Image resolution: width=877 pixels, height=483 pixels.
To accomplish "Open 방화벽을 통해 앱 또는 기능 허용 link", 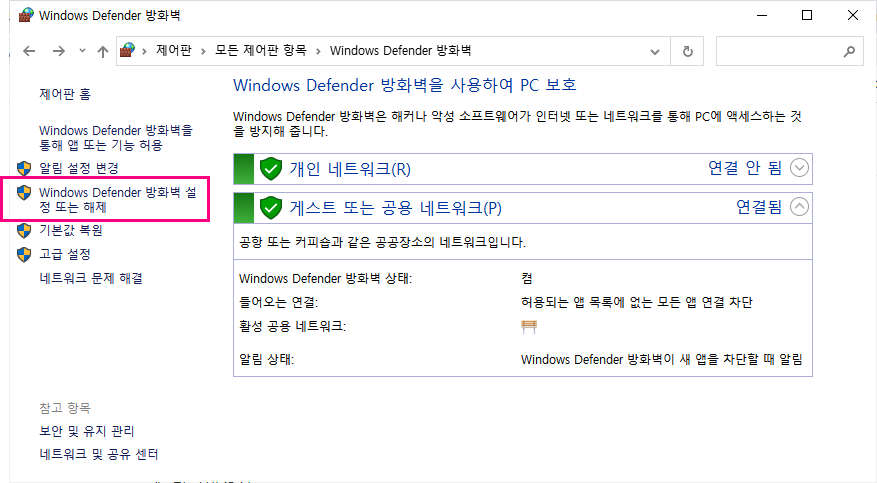I will pos(116,138).
